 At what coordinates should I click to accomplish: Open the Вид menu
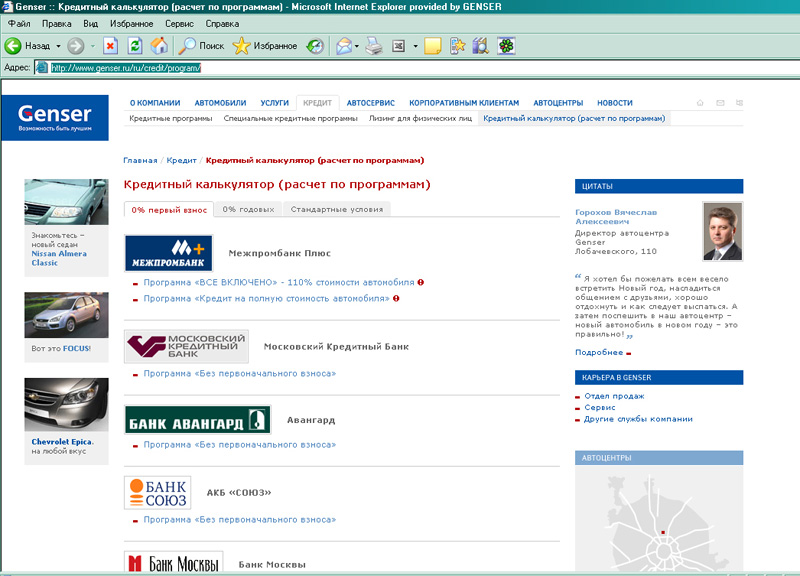90,23
